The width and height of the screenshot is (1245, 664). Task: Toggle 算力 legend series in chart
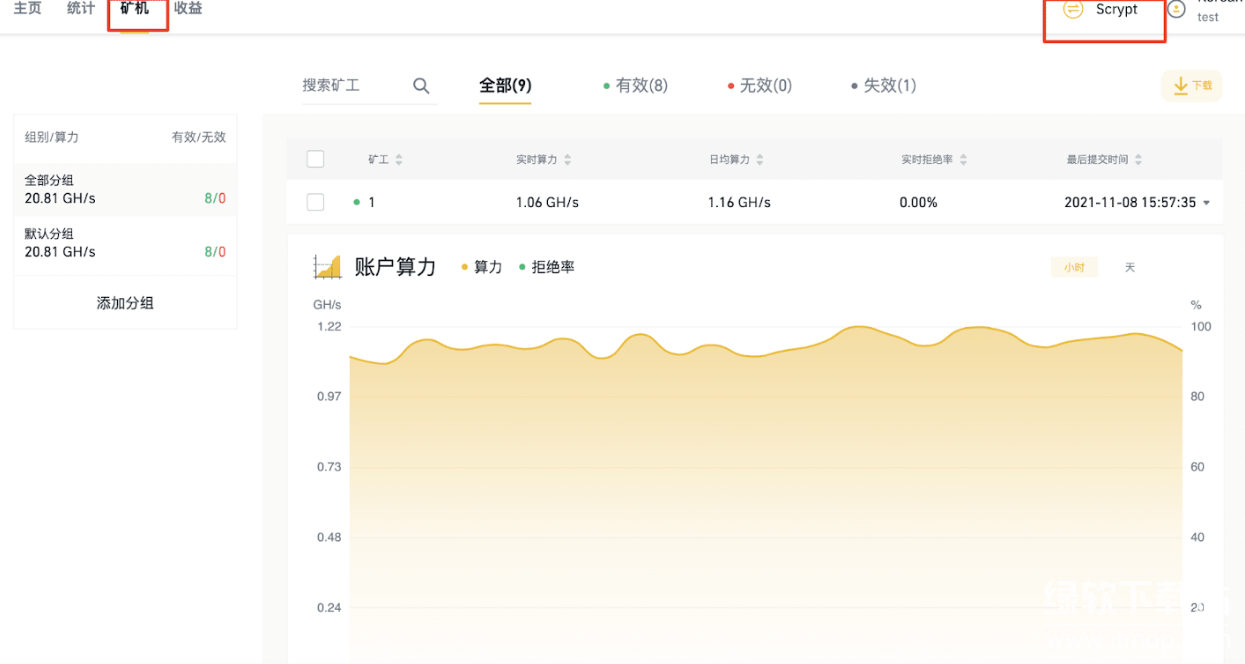coord(482,268)
